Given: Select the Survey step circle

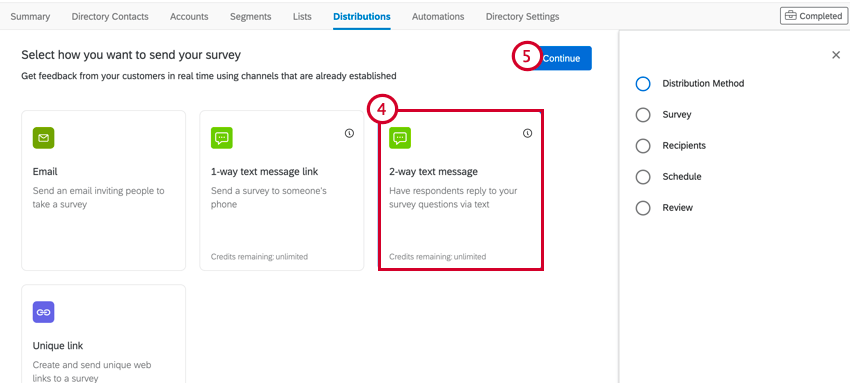Looking at the screenshot, I should (643, 115).
